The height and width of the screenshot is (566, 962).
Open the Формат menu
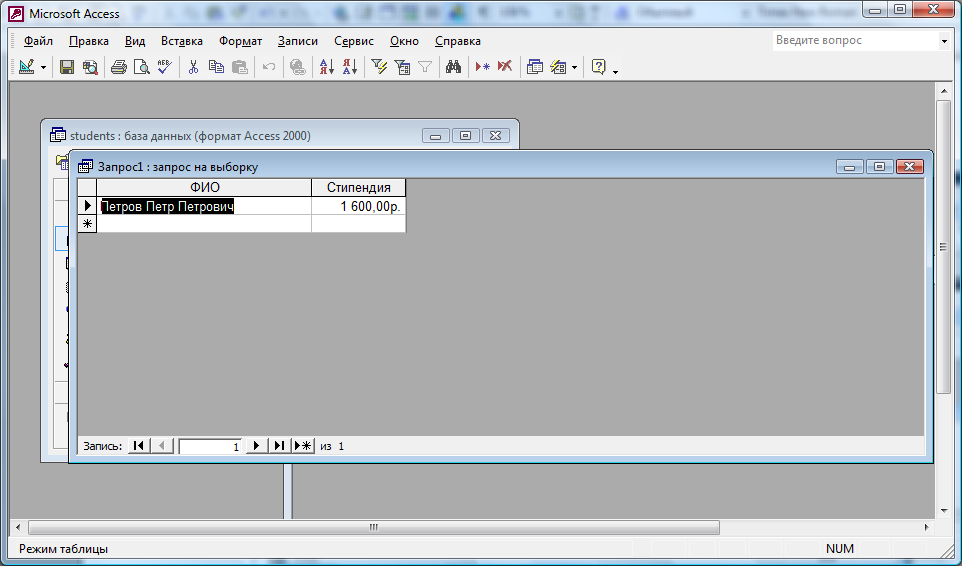[x=240, y=41]
